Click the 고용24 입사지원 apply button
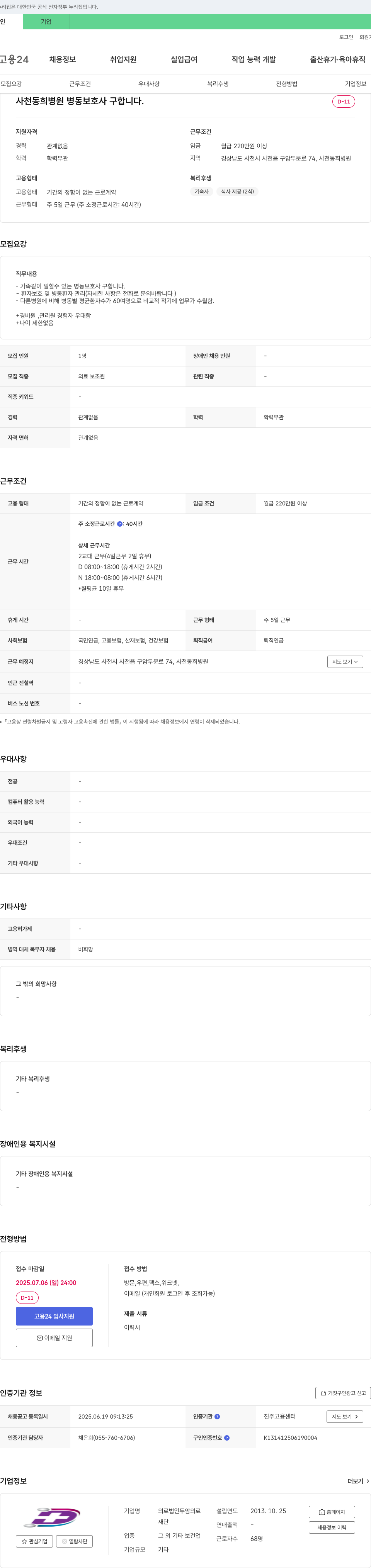This screenshot has height=1568, width=371. coord(54,1316)
